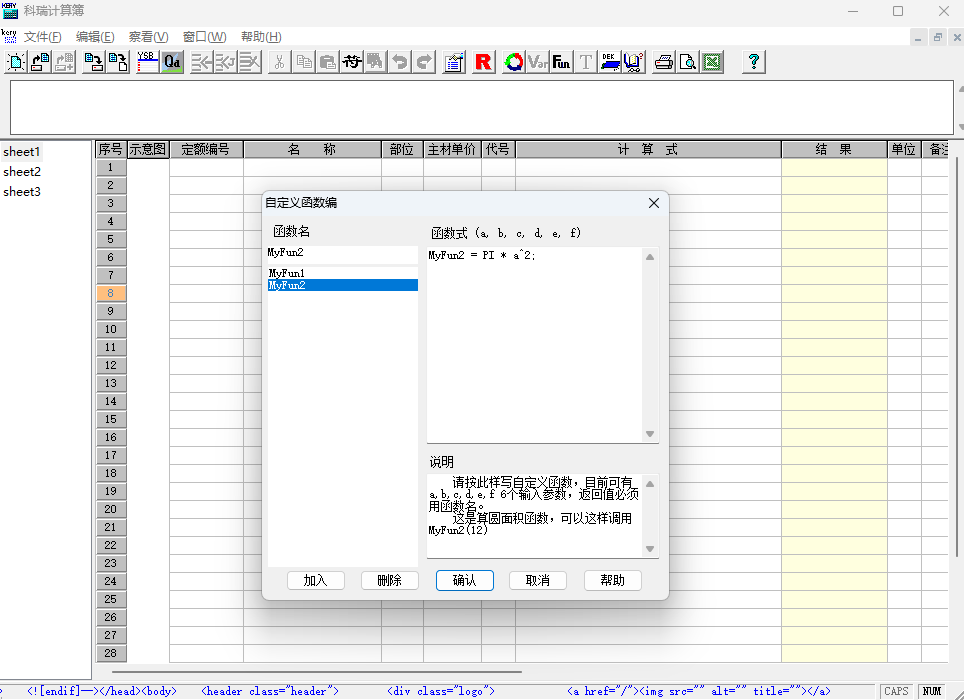This screenshot has height=700, width=964.
Task: Switch to sheet2 in the sheet list
Action: coord(22,172)
